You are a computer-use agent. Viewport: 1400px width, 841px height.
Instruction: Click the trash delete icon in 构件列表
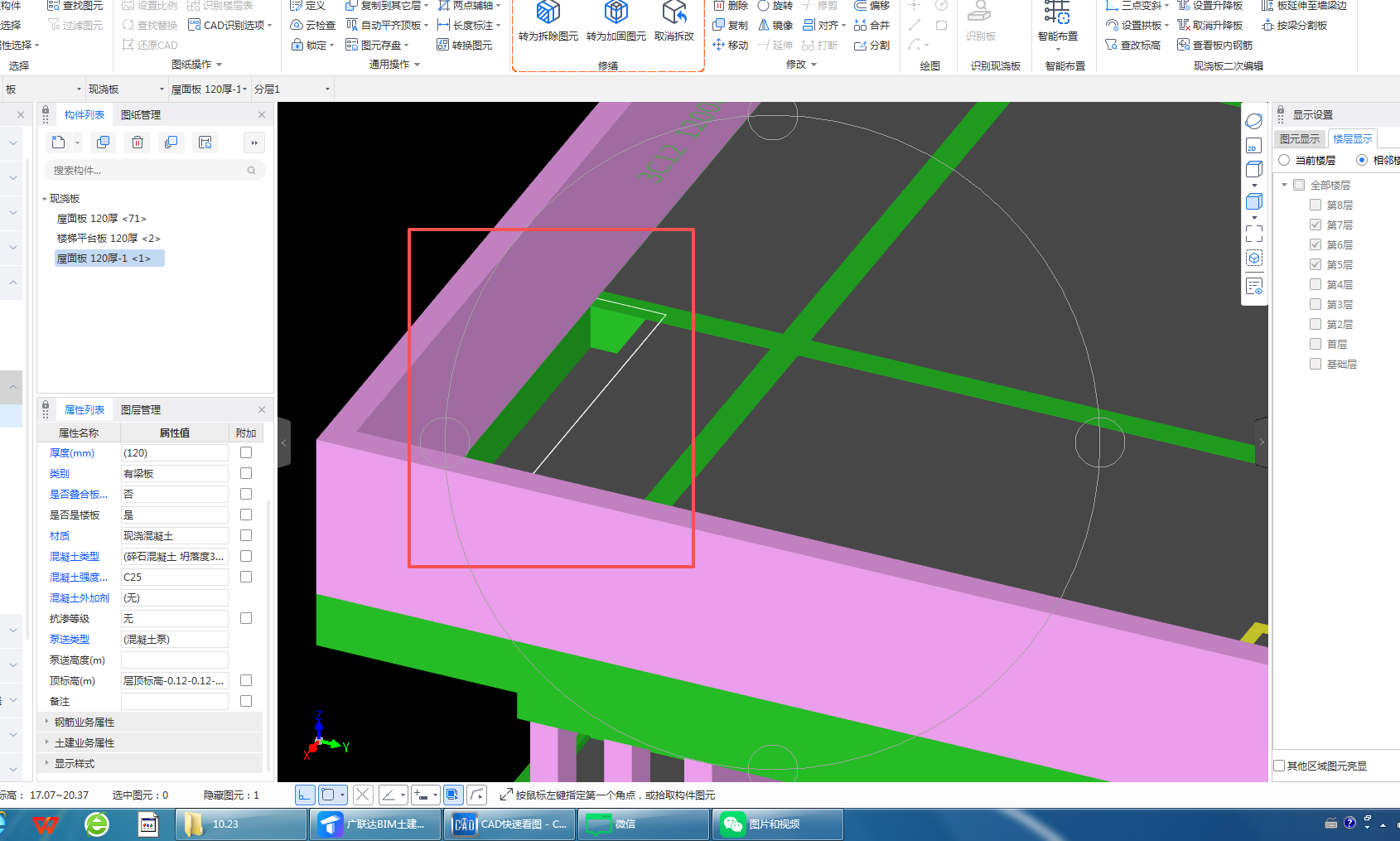(x=138, y=143)
